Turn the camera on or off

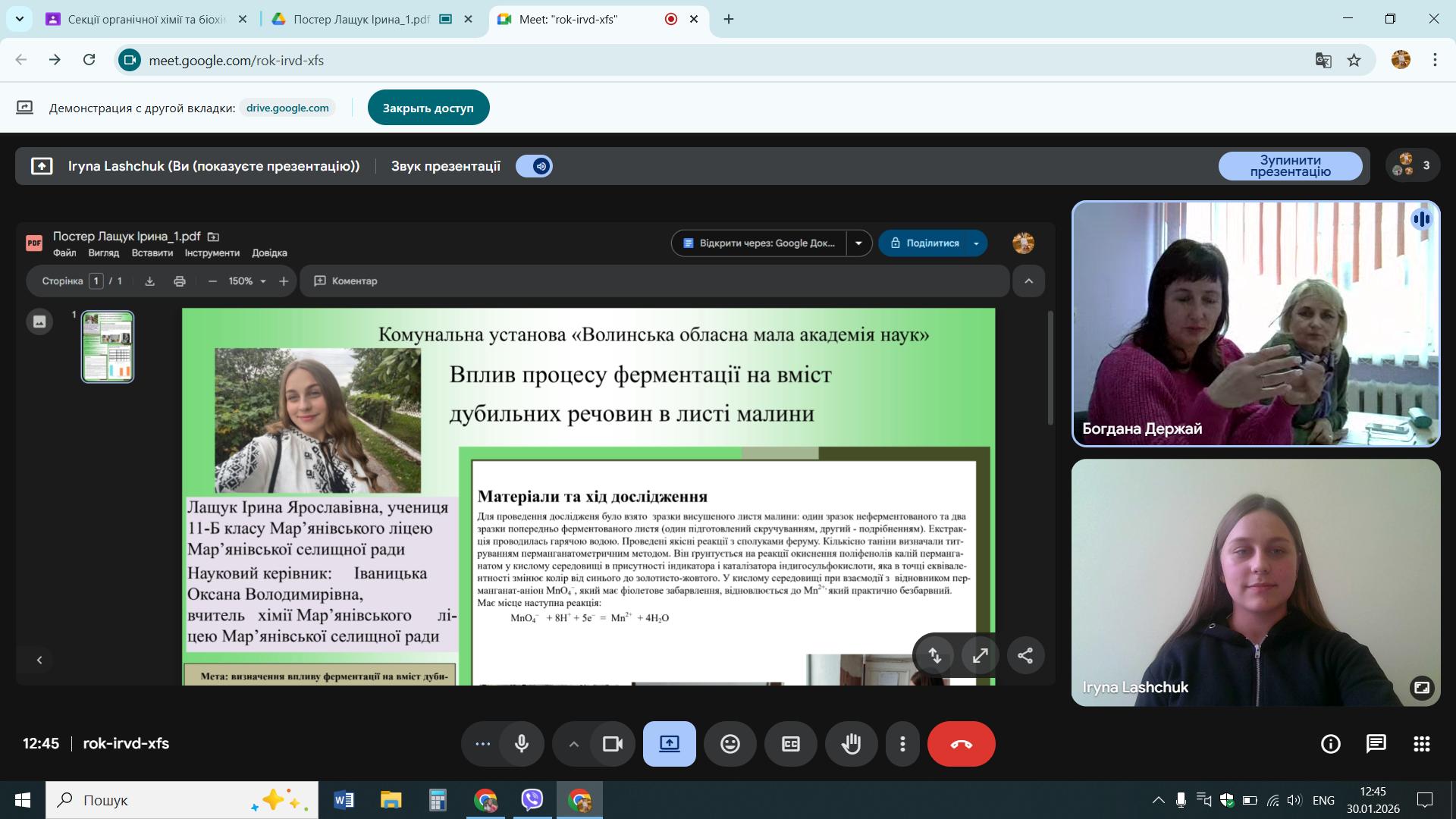point(612,744)
